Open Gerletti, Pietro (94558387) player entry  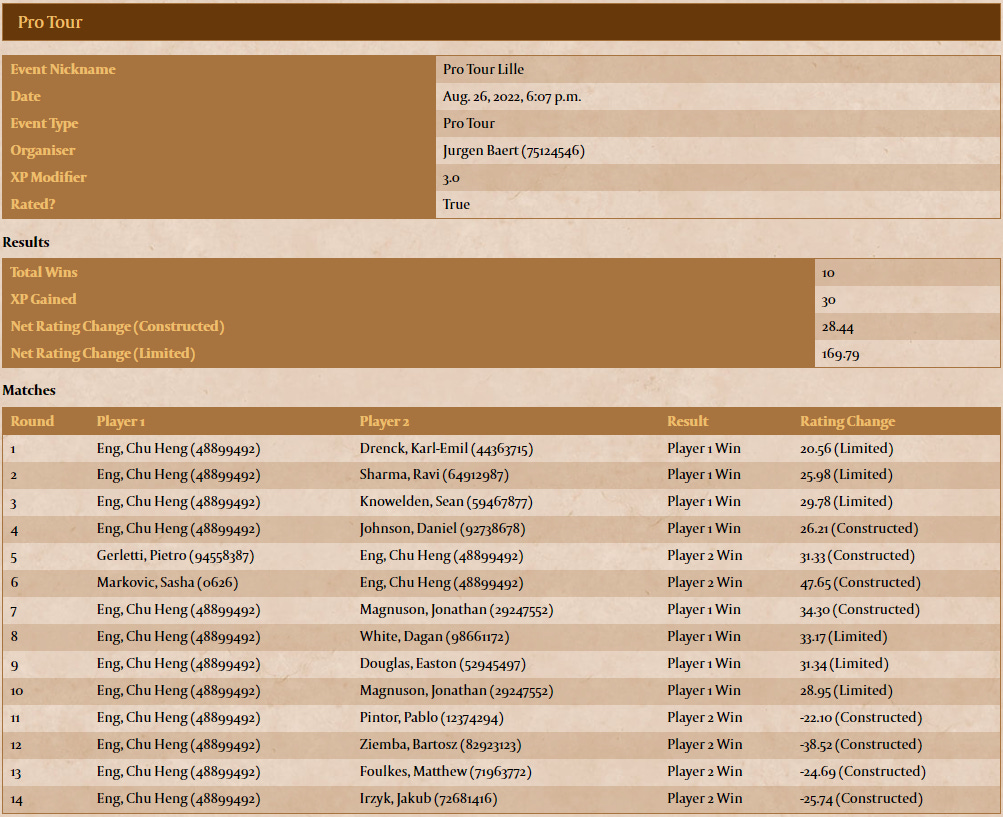coord(176,555)
